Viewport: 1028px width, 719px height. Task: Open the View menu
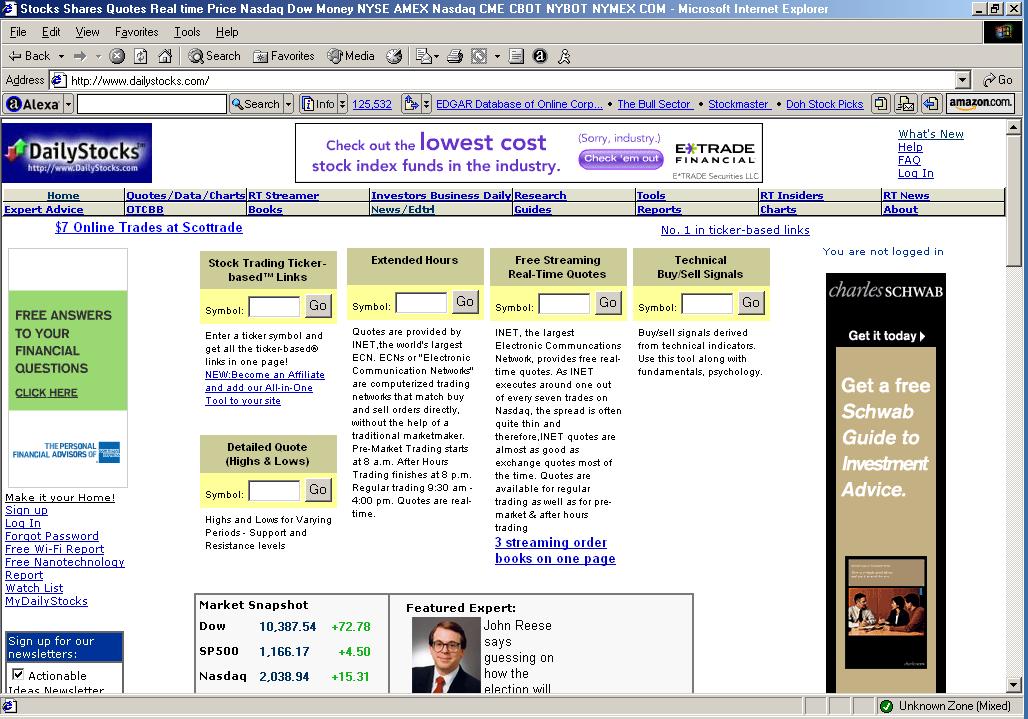coord(87,32)
